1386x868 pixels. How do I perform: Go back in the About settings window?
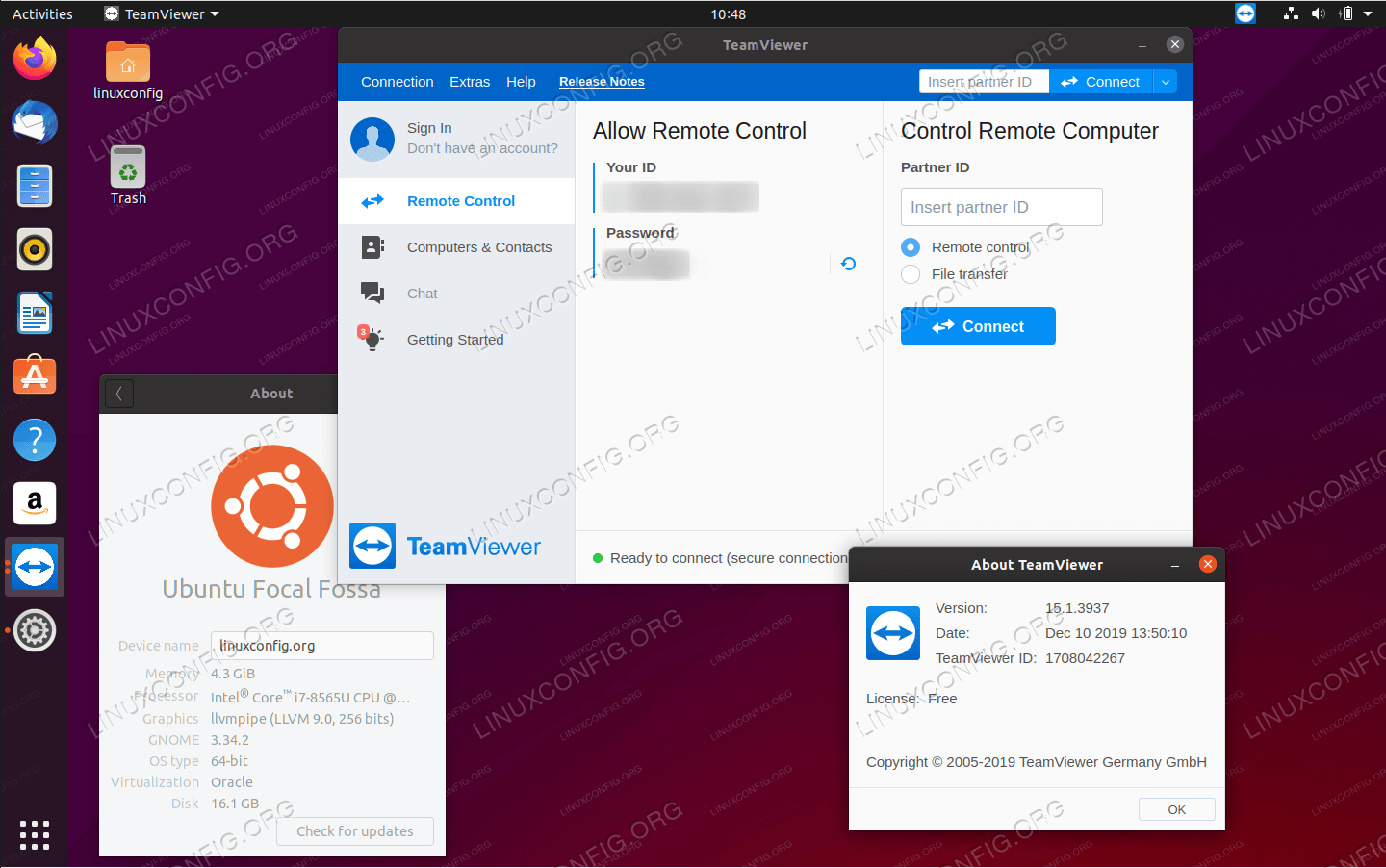119,394
